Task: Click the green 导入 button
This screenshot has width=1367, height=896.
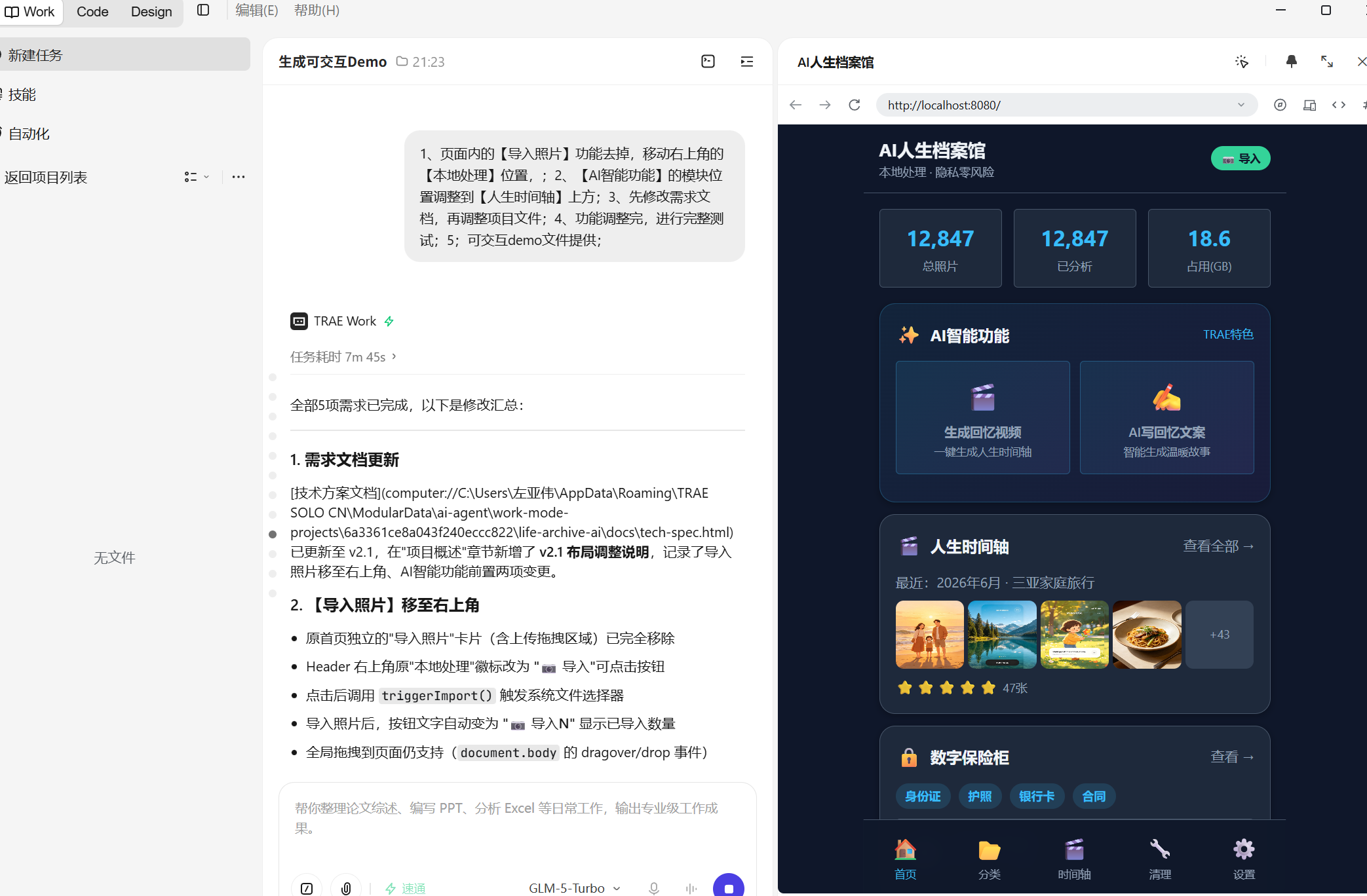Action: [x=1241, y=159]
